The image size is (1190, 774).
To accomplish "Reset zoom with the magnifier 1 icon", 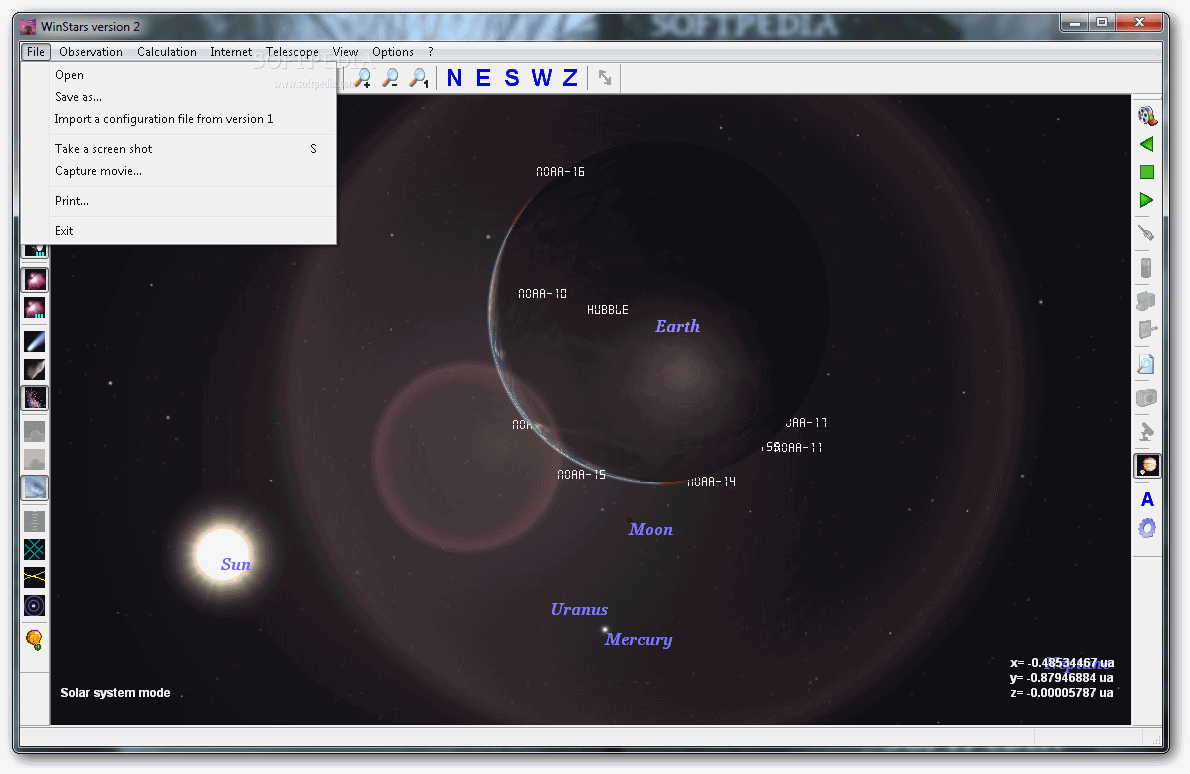I will 419,77.
